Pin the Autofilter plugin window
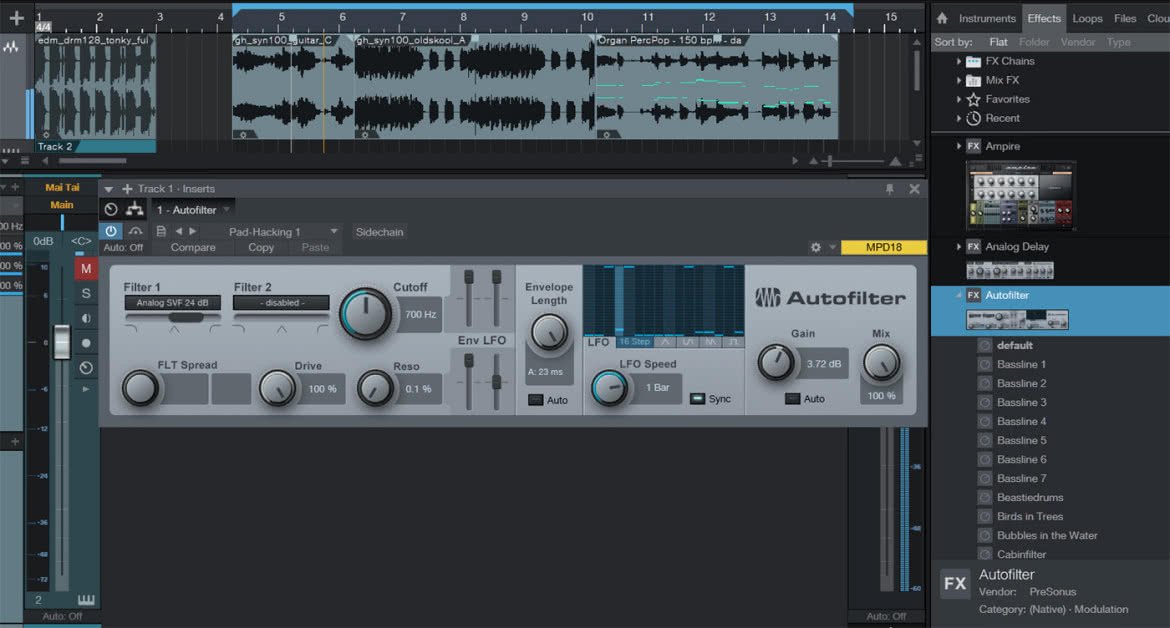Viewport: 1170px width, 628px height. coord(889,189)
